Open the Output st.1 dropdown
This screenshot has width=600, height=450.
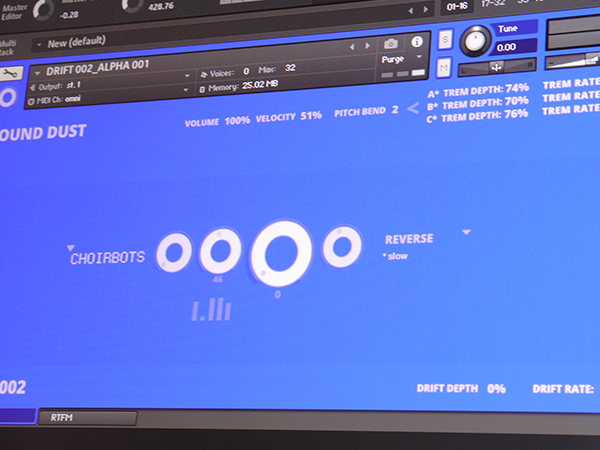[186, 76]
